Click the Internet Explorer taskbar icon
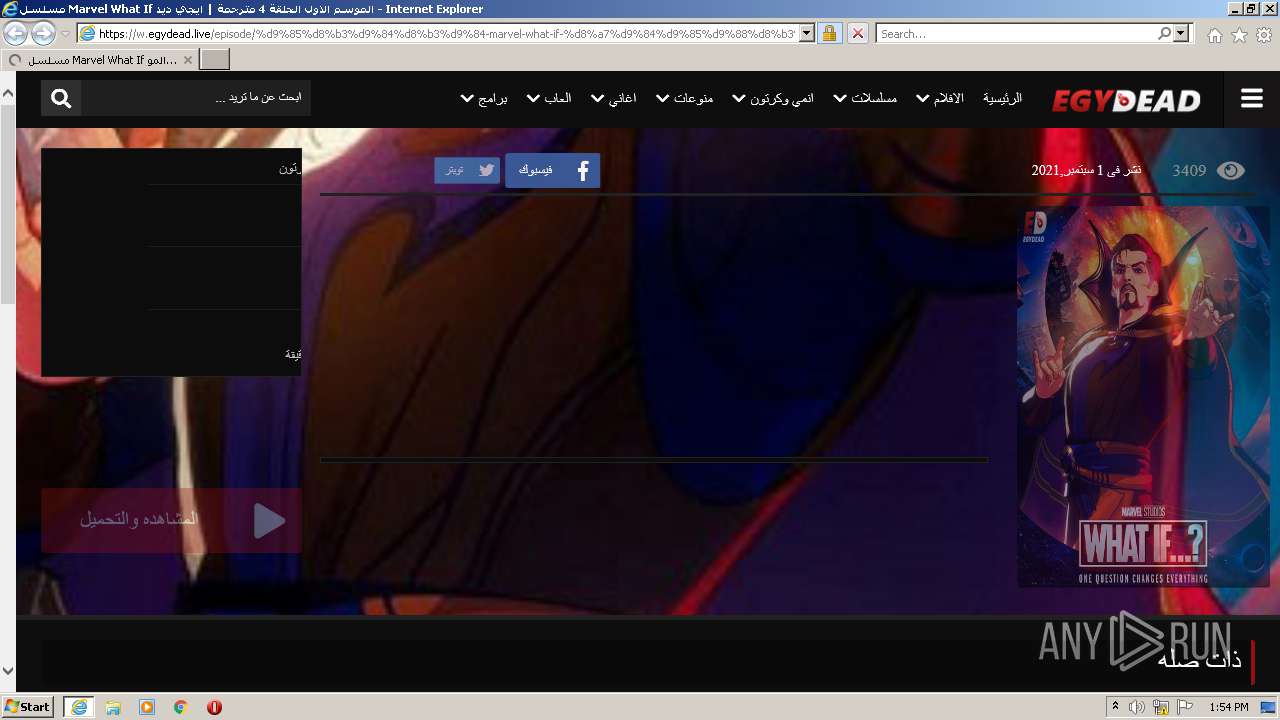The width and height of the screenshot is (1280, 720). coord(79,707)
